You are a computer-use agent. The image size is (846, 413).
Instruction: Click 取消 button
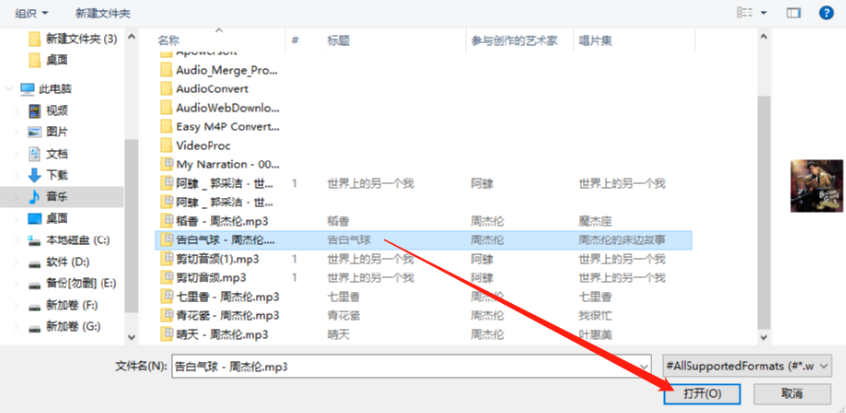[792, 394]
